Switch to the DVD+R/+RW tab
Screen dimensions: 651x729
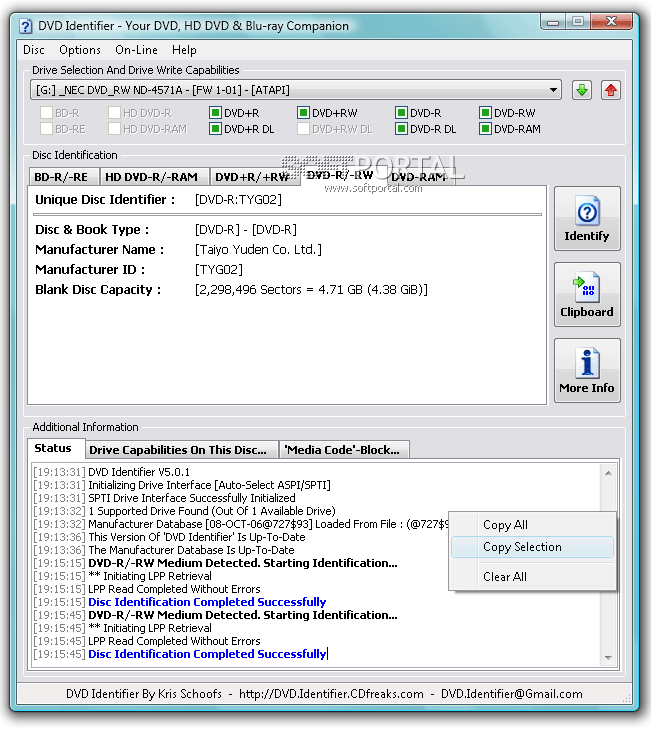255,177
